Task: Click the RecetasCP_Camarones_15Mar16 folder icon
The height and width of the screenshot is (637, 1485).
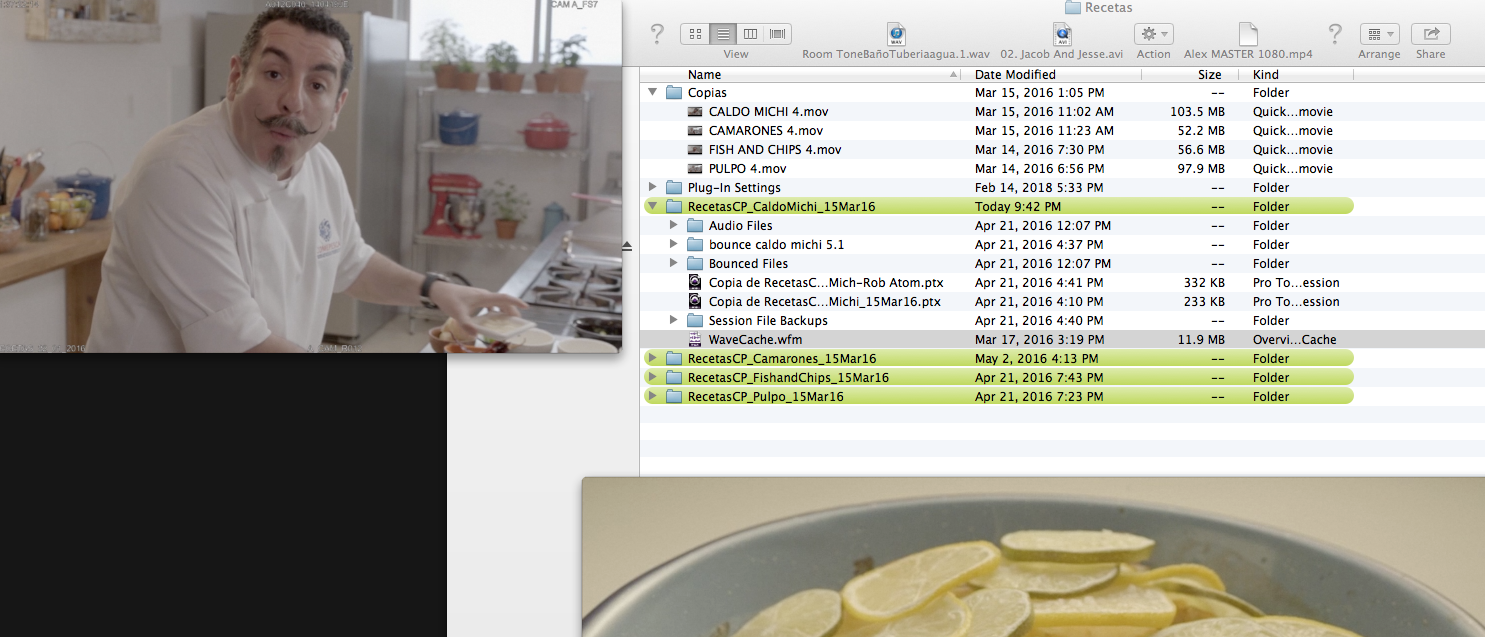Action: coord(674,358)
